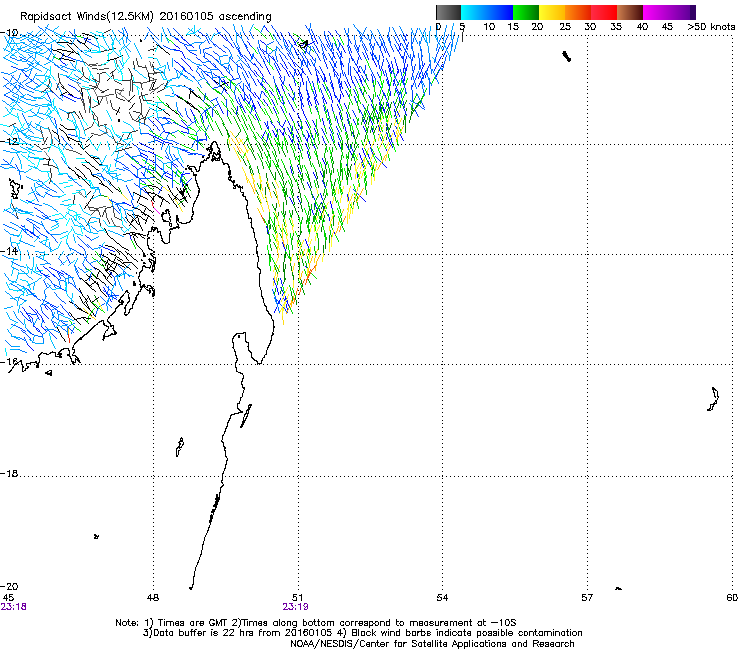Click the -20 latitude axis label
The image size is (740, 650).
10,586
